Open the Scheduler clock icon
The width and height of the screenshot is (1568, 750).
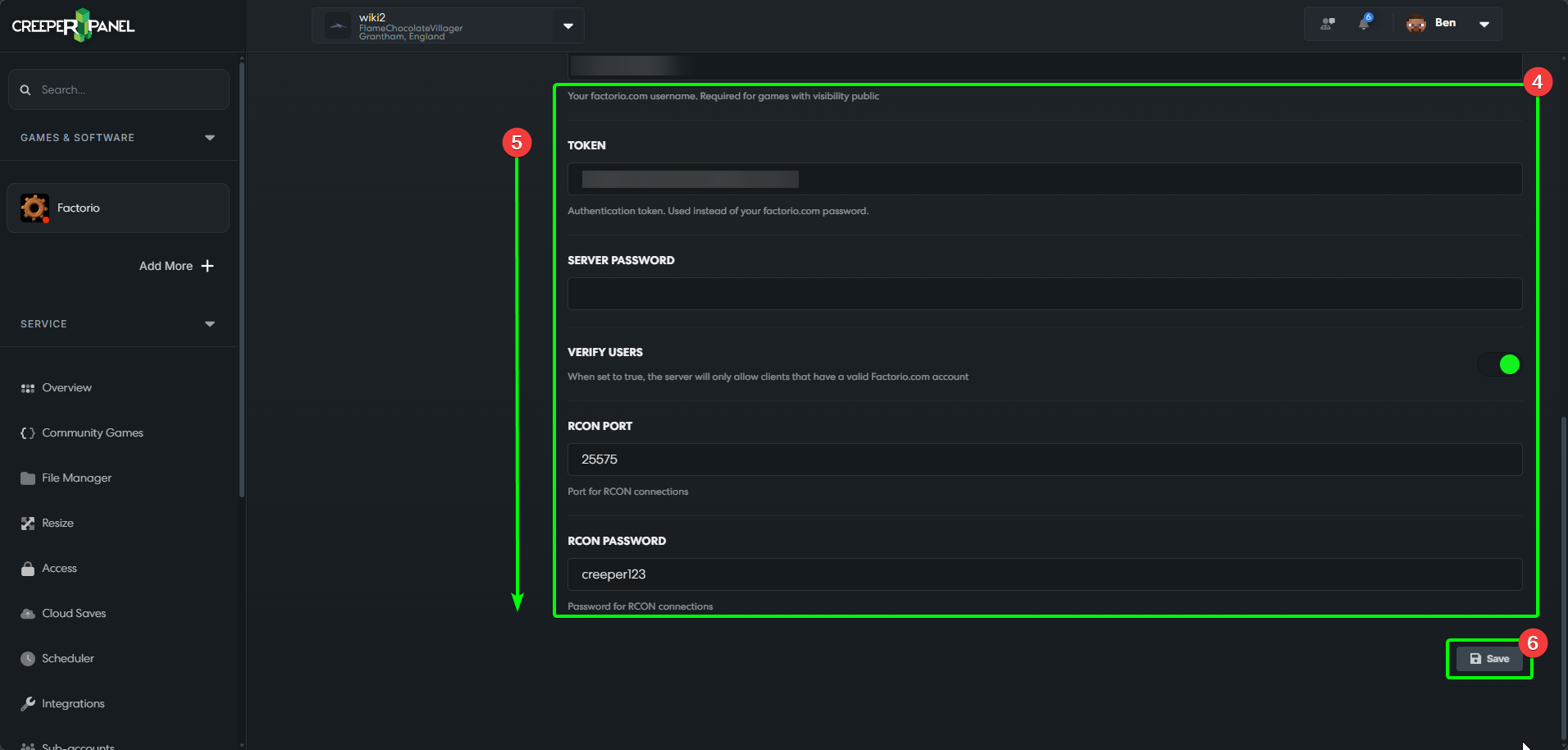[27, 658]
